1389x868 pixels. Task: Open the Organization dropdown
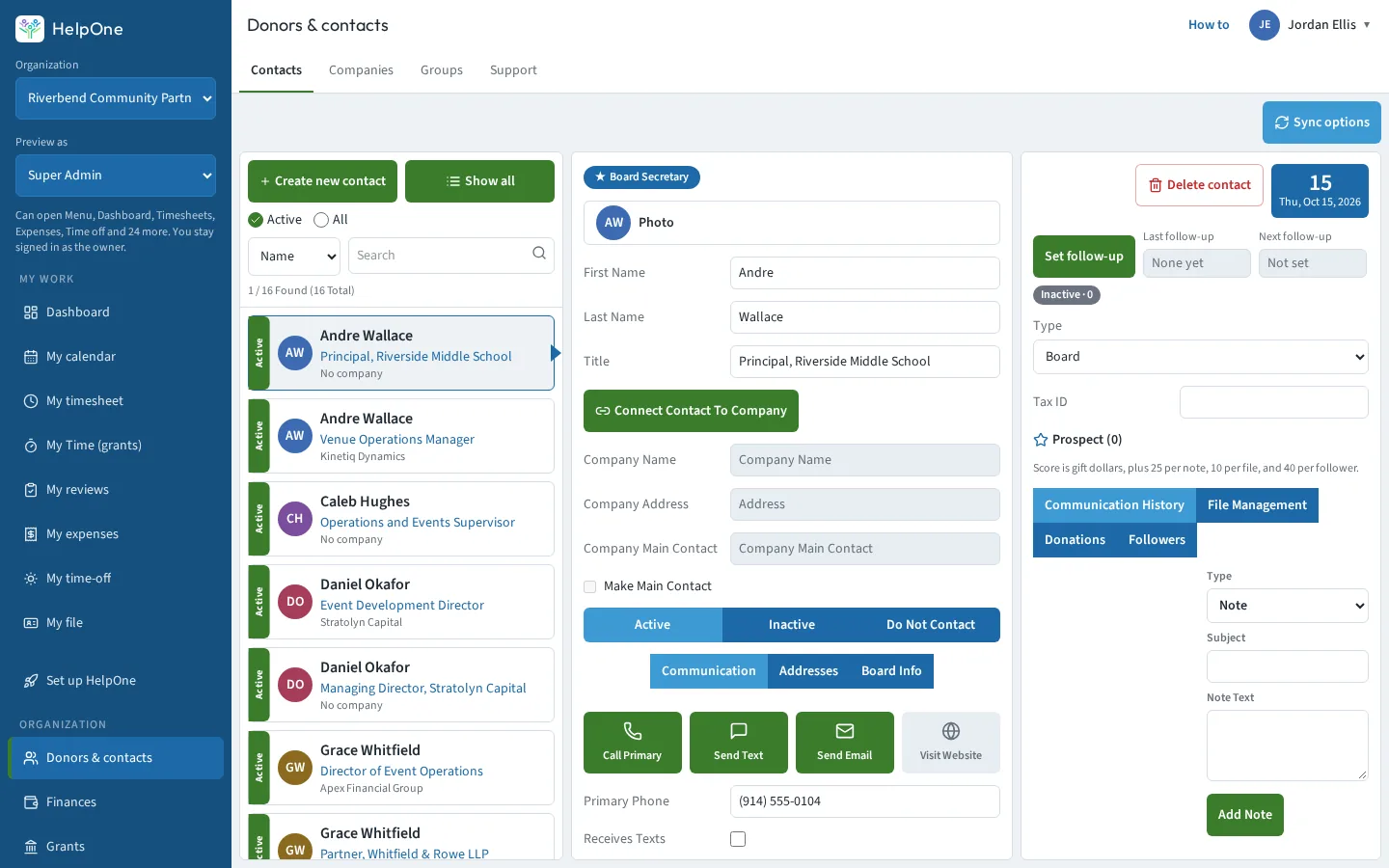116,98
